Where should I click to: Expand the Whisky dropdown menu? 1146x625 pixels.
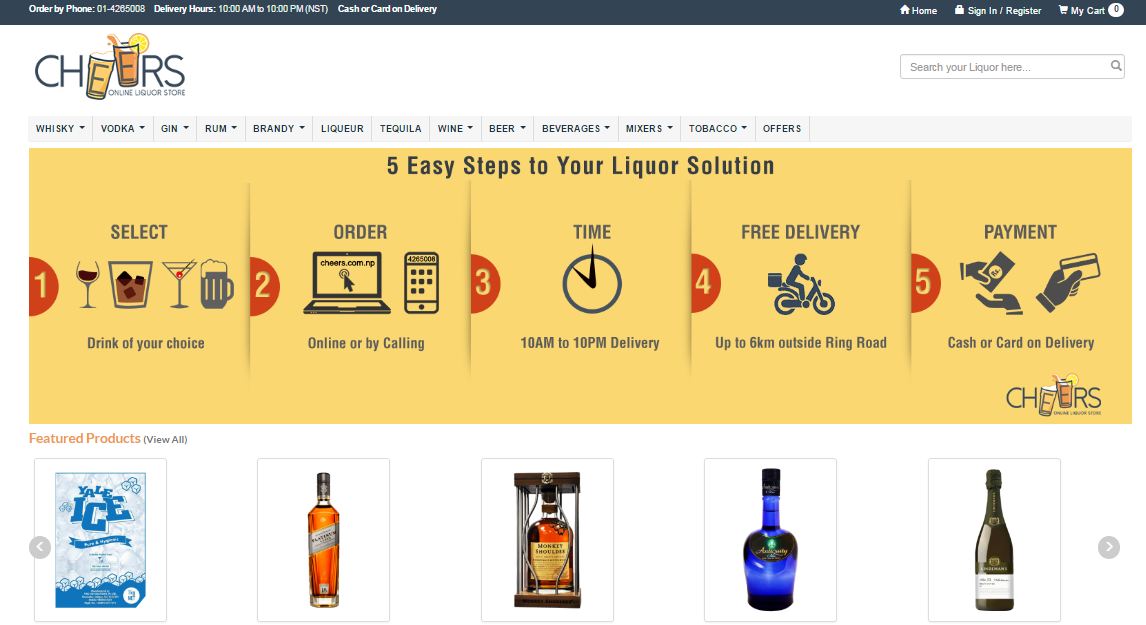[60, 128]
